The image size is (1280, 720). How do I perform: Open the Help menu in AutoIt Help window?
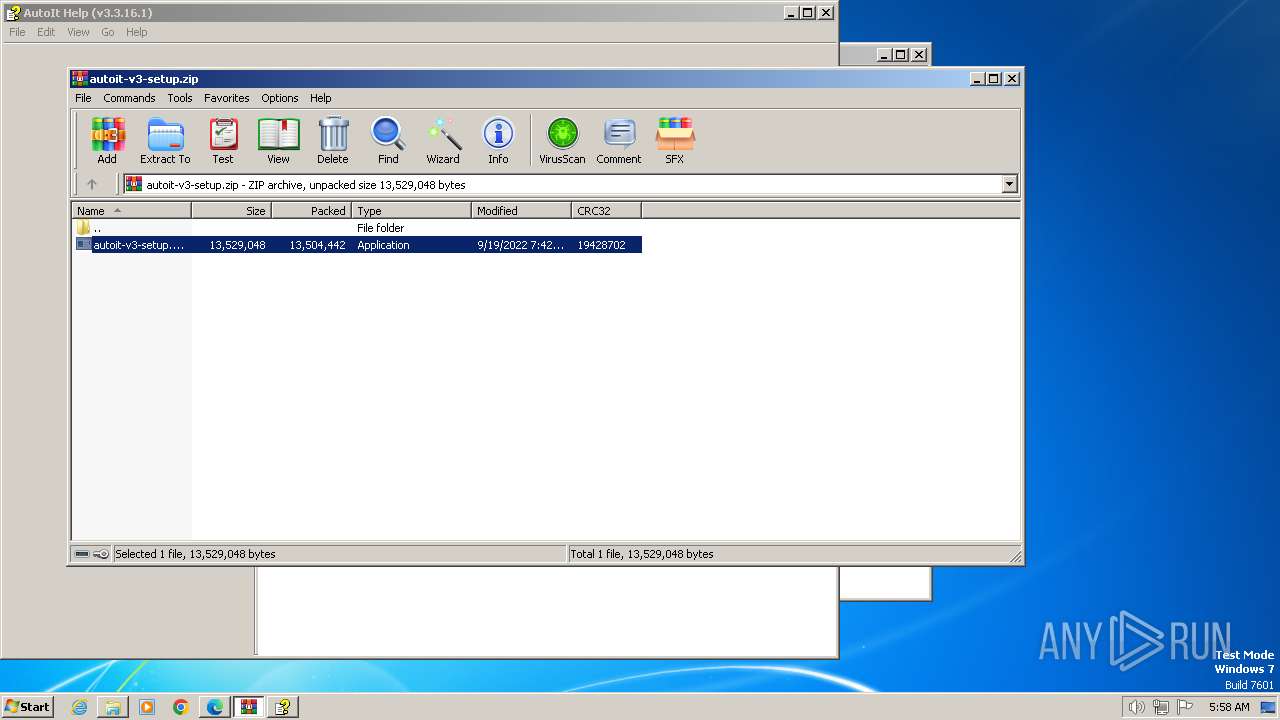point(137,32)
